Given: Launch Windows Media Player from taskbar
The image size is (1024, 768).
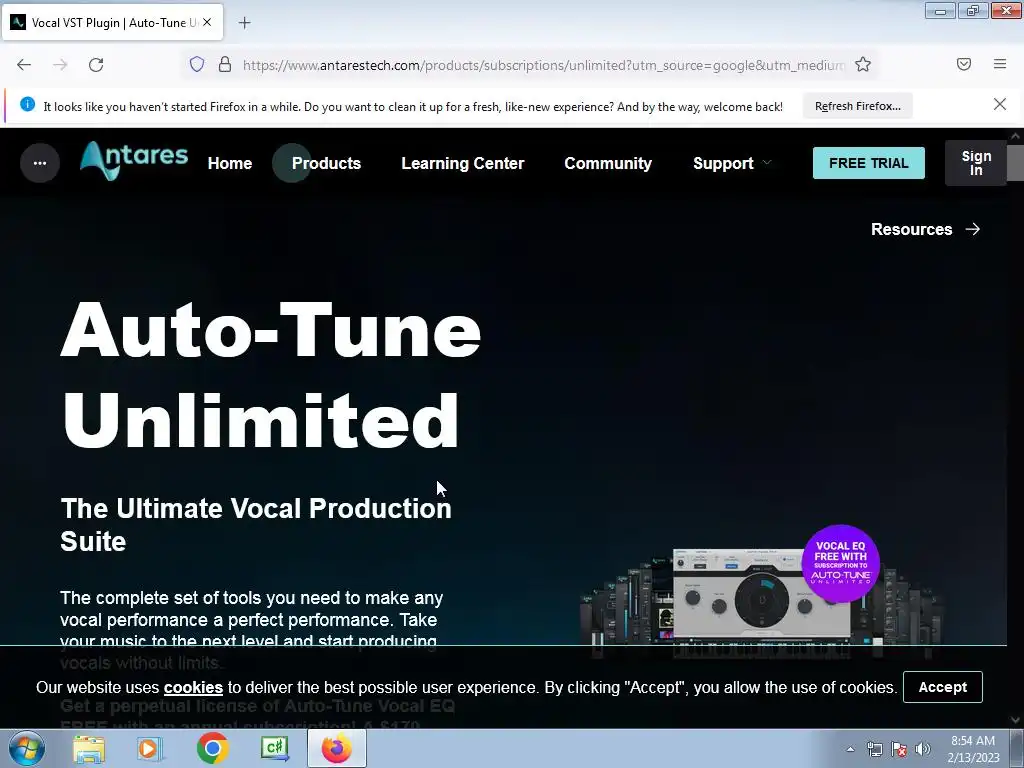Looking at the screenshot, I should 150,749.
